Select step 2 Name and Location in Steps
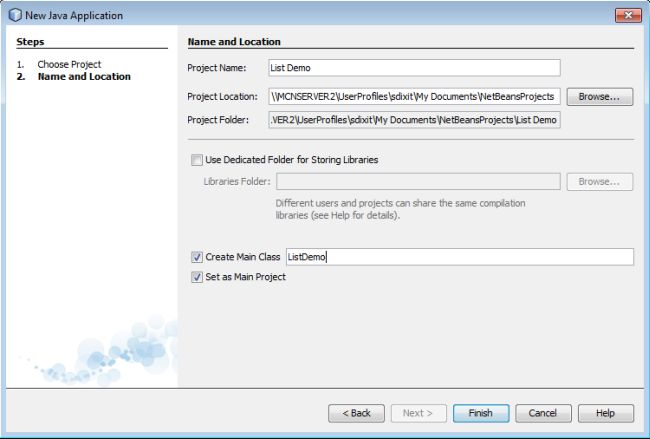The image size is (650, 439). 84,77
